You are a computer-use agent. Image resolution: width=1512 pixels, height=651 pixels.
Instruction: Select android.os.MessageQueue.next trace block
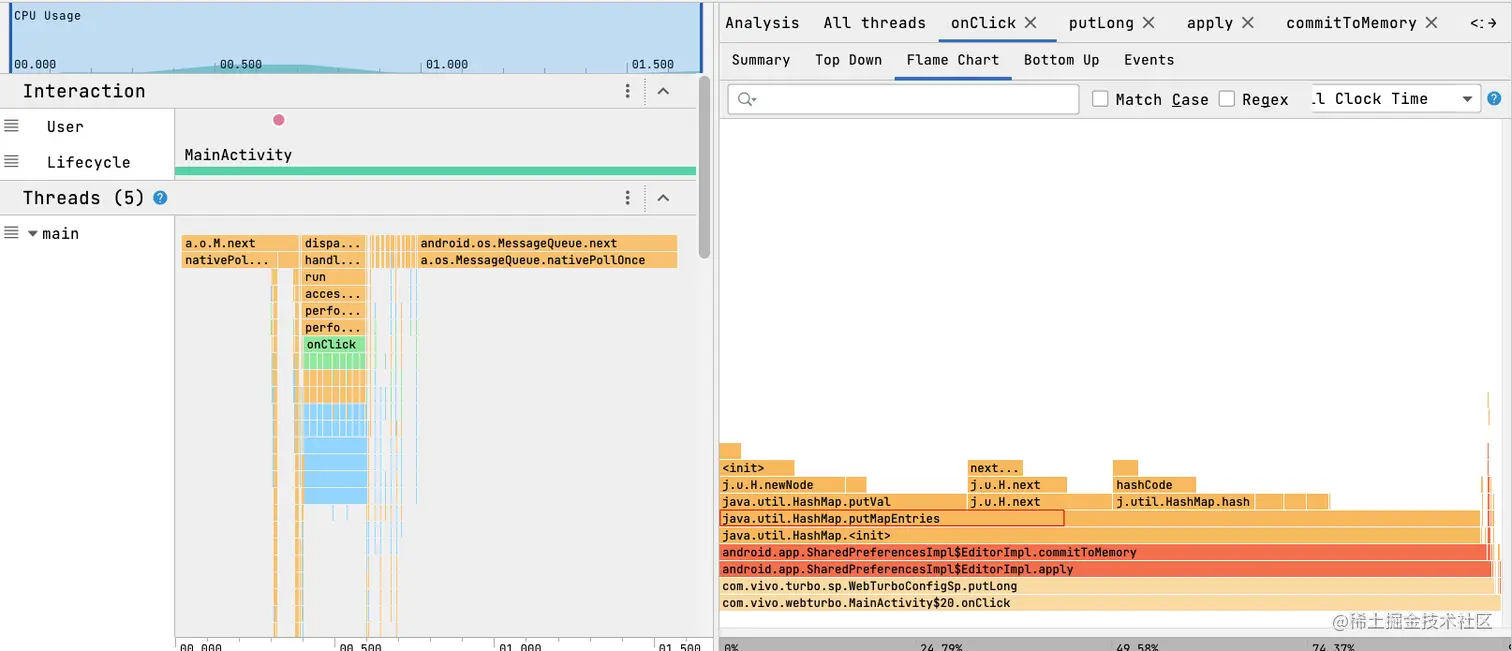click(547, 243)
